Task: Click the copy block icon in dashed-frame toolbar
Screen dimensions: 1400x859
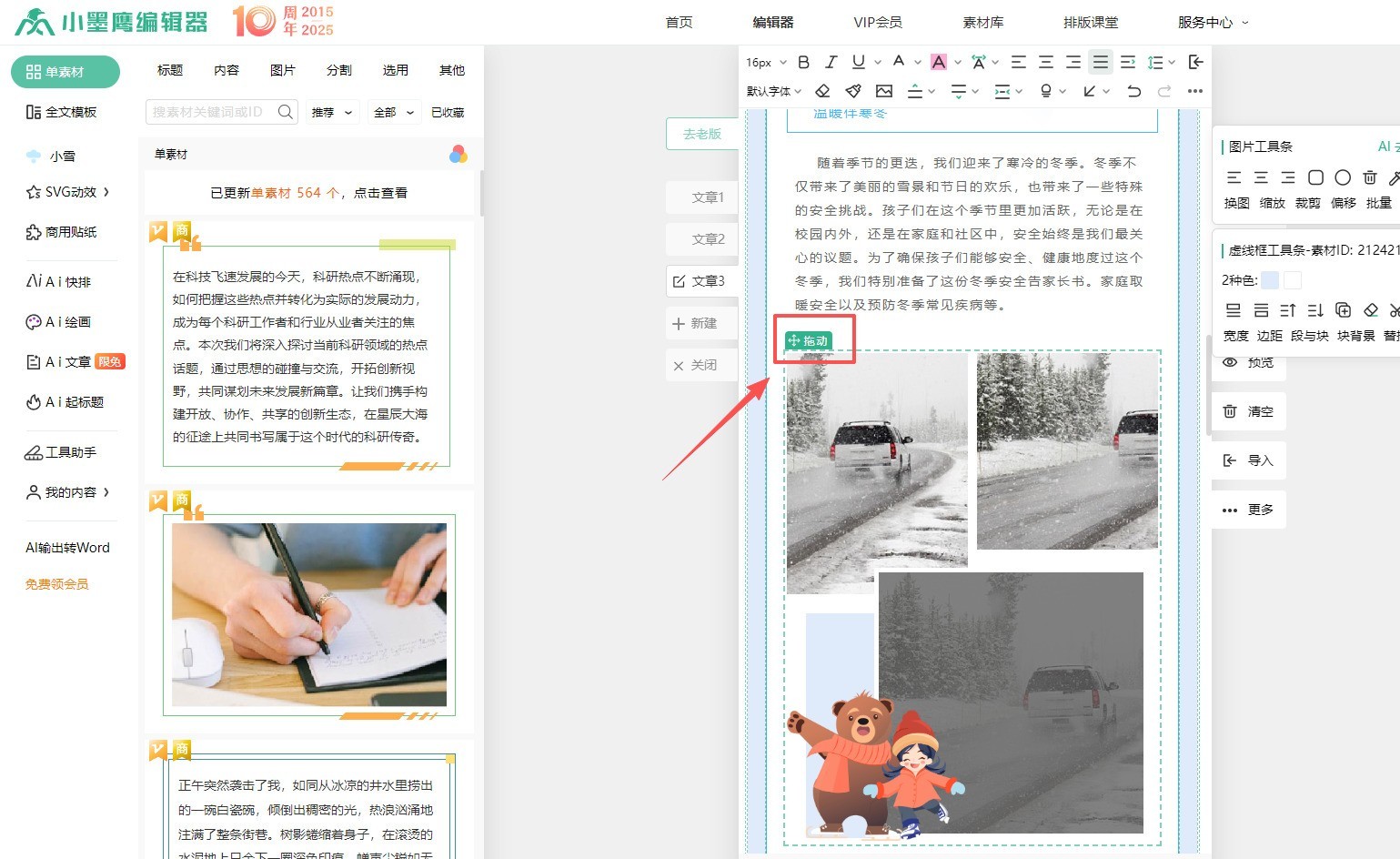Action: click(1343, 310)
